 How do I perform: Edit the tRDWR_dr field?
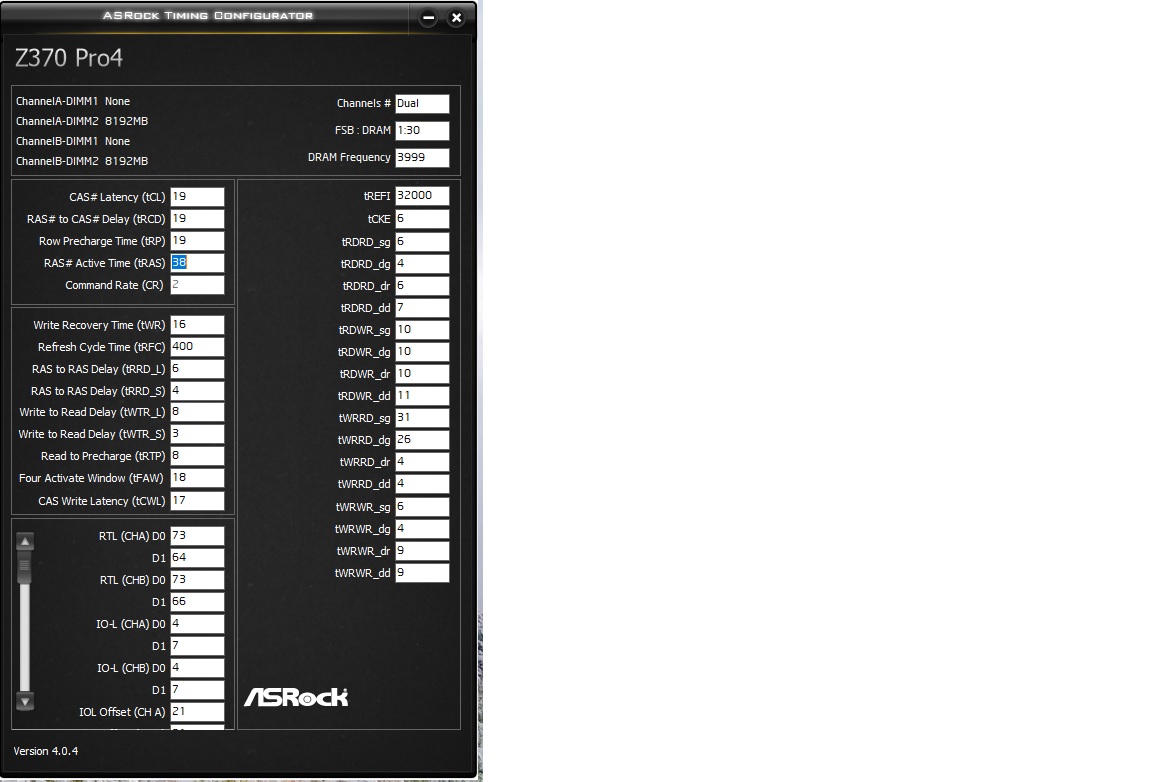422,374
